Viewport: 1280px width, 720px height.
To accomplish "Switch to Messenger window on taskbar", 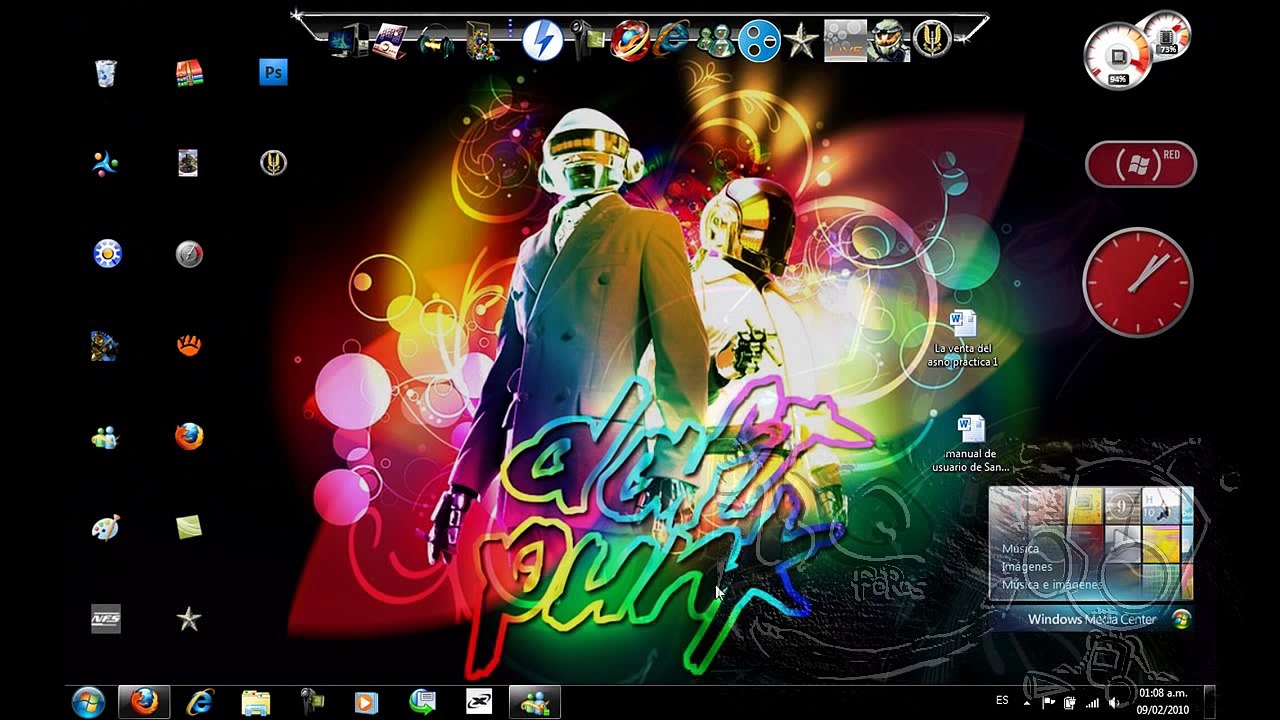I will [534, 702].
